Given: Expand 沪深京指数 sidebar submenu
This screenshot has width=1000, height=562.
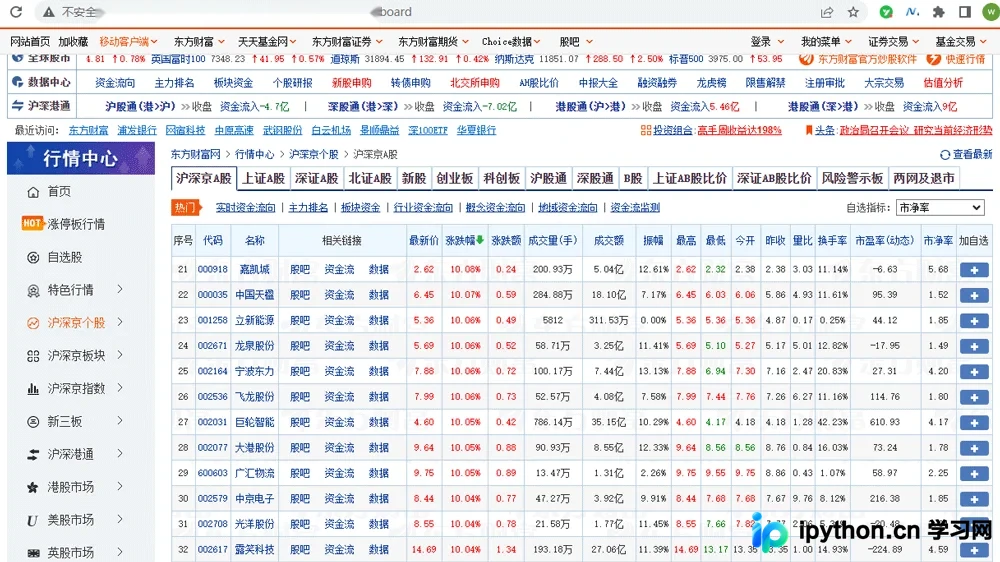Looking at the screenshot, I should click(120, 388).
